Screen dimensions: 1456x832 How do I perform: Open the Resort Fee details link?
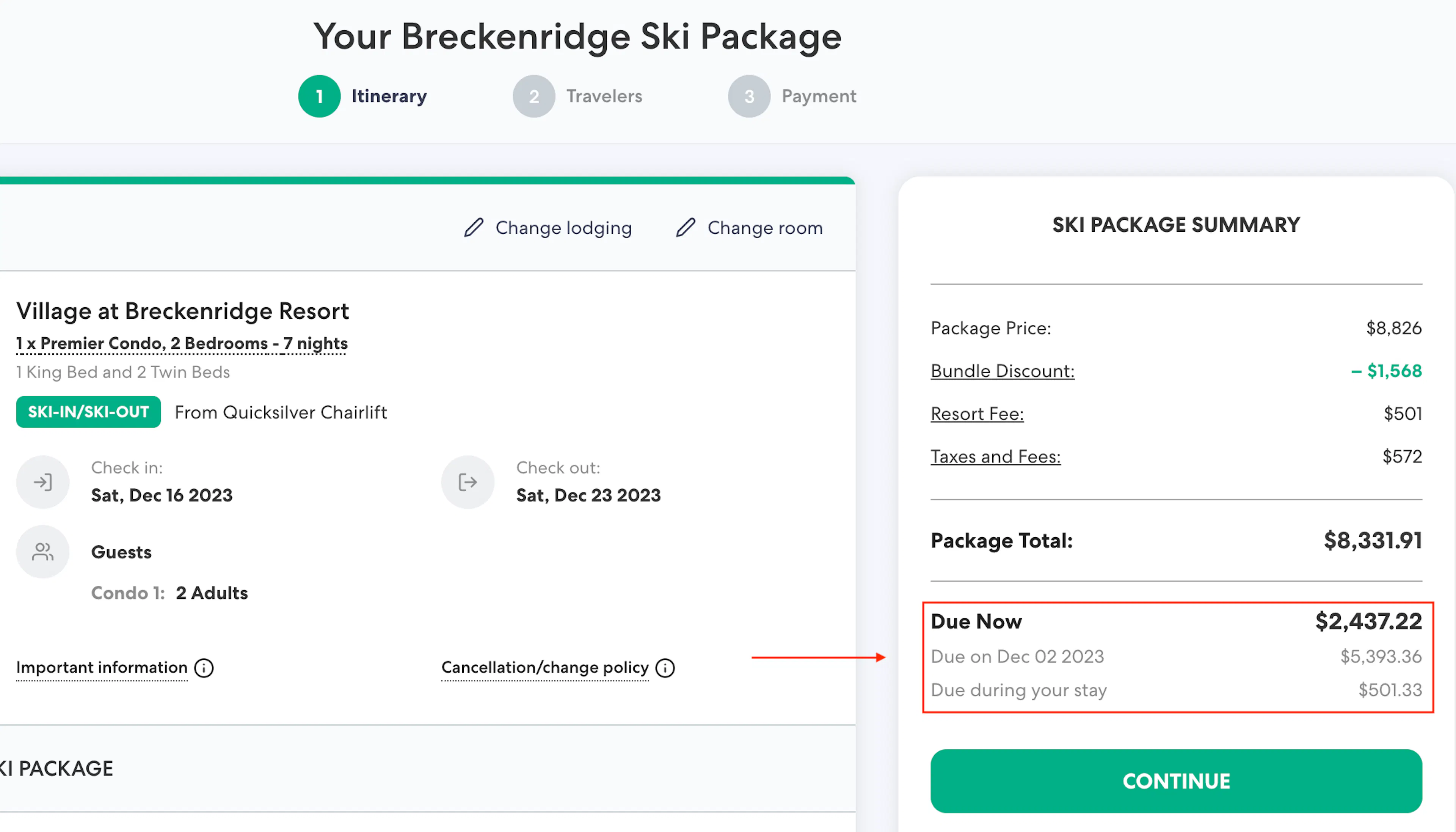976,413
